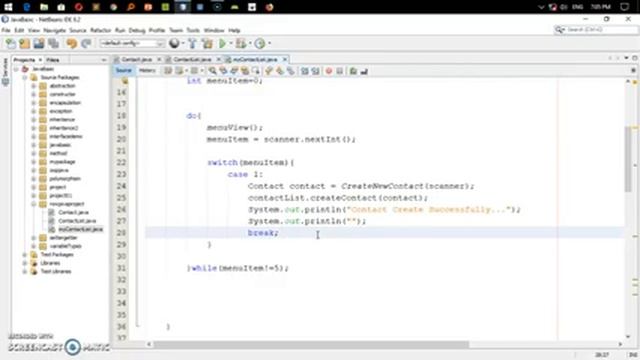Click the Next Bookmark icon

280,71
